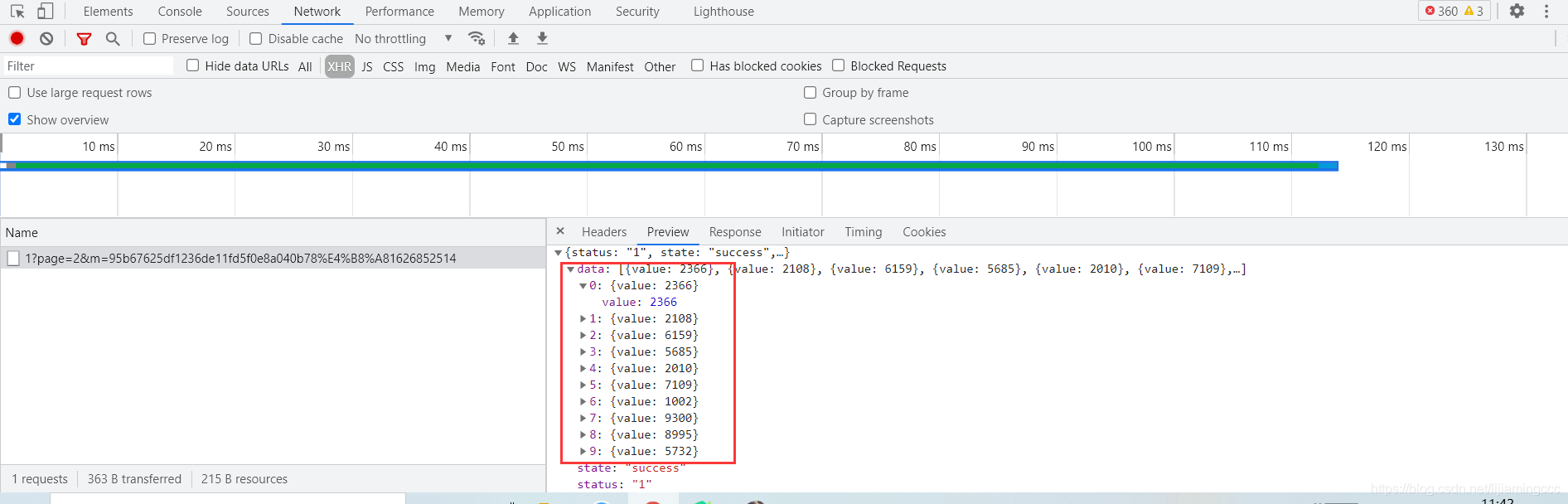Switch to the Console panel
1568x504 pixels.
pos(180,12)
